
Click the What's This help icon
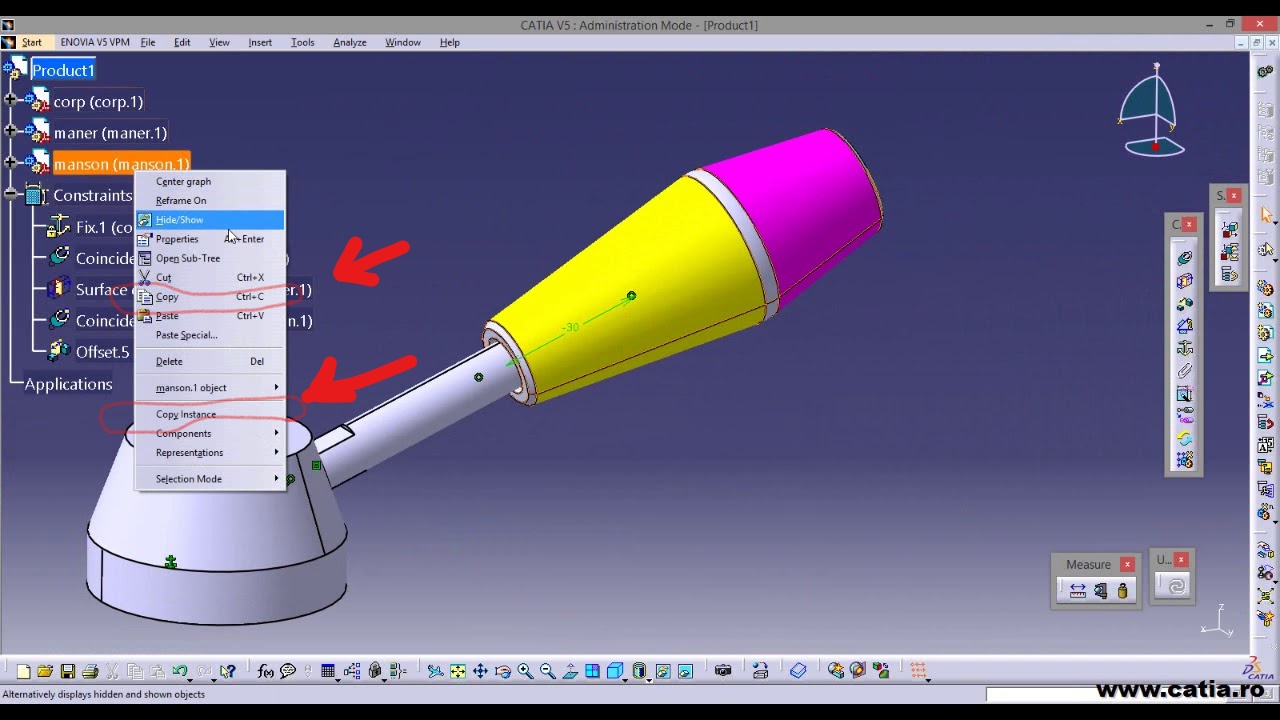point(228,671)
